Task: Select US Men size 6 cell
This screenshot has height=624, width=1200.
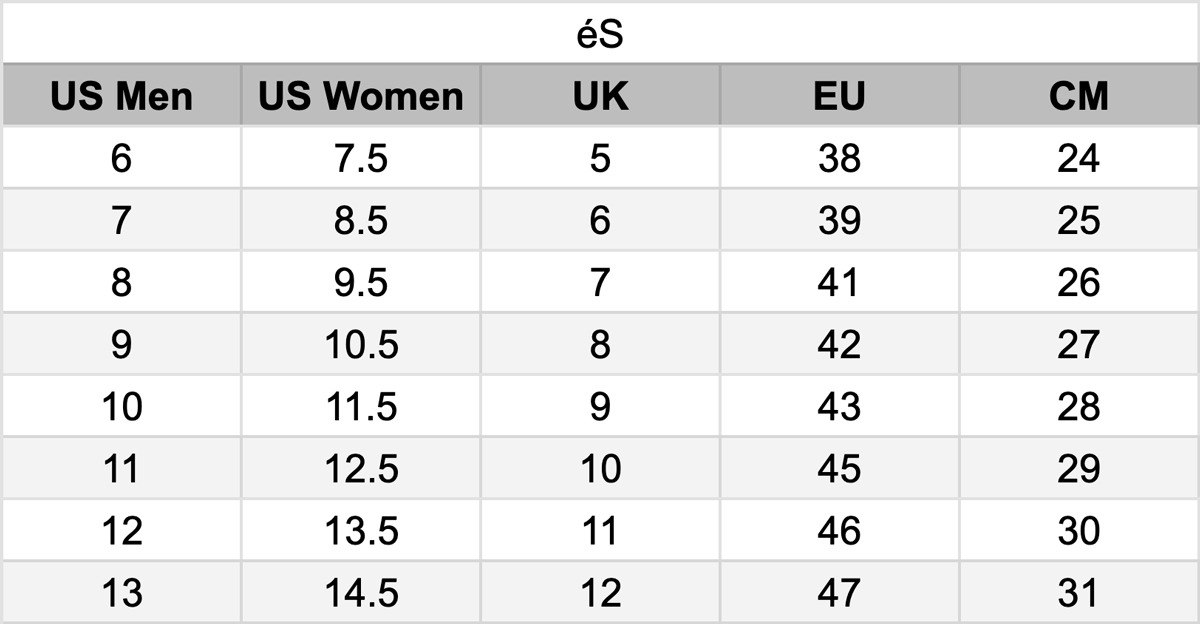Action: point(121,158)
